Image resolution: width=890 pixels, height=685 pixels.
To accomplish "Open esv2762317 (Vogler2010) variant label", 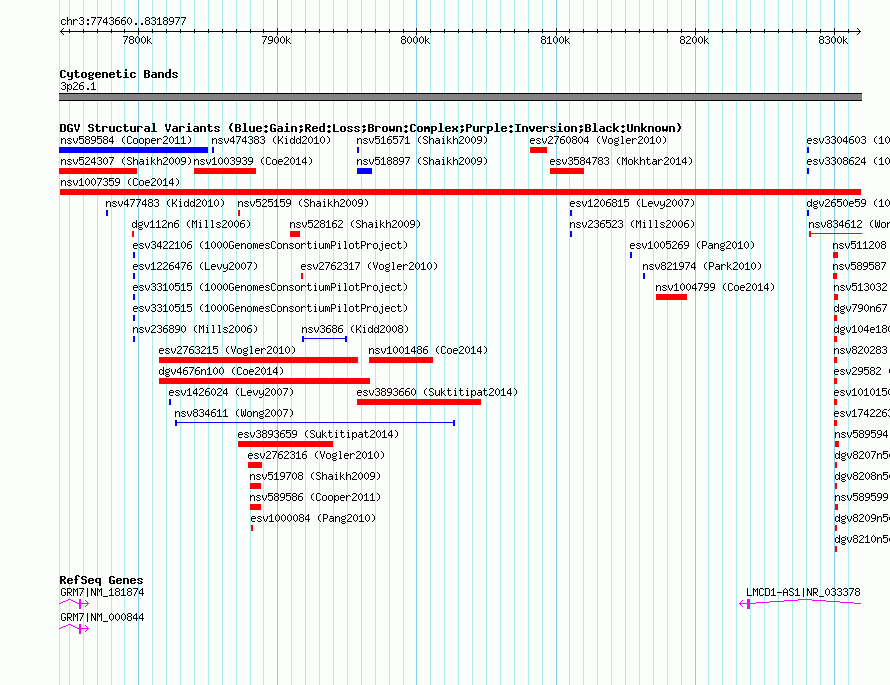I will (369, 266).
